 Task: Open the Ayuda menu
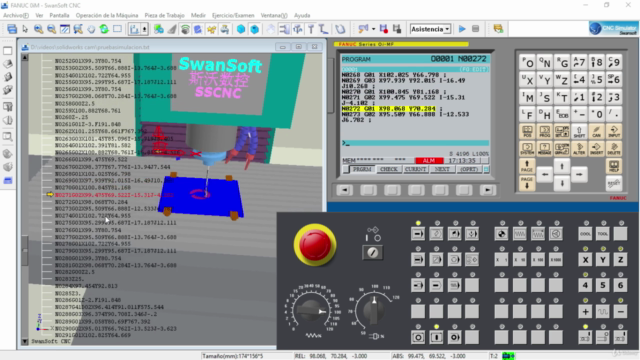tap(302, 15)
